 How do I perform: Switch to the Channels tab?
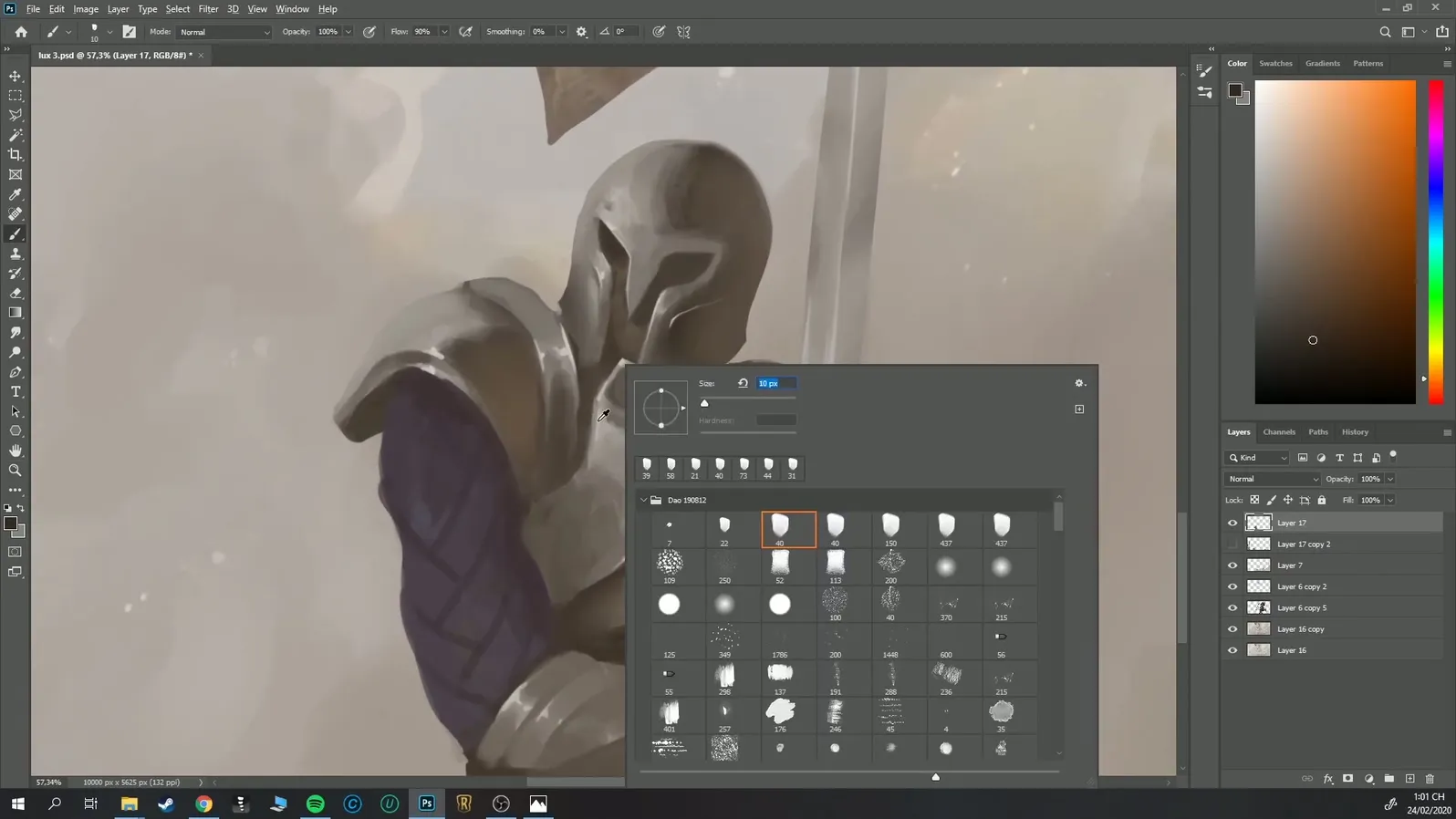click(x=1278, y=432)
